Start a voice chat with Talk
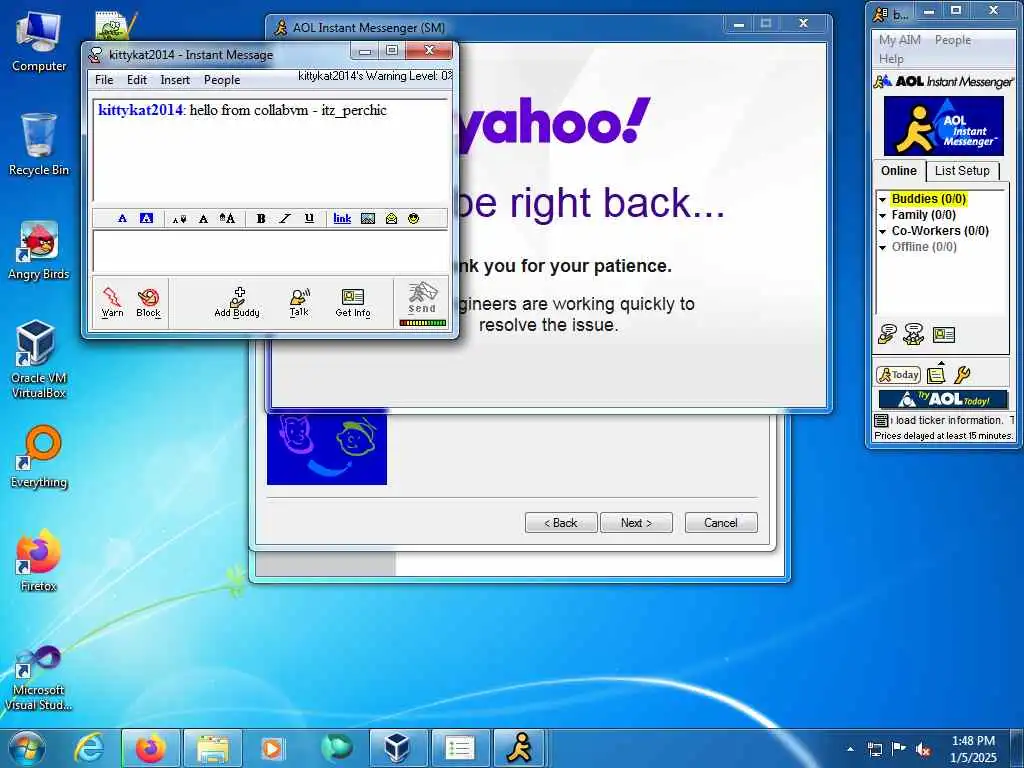 pyautogui.click(x=299, y=302)
